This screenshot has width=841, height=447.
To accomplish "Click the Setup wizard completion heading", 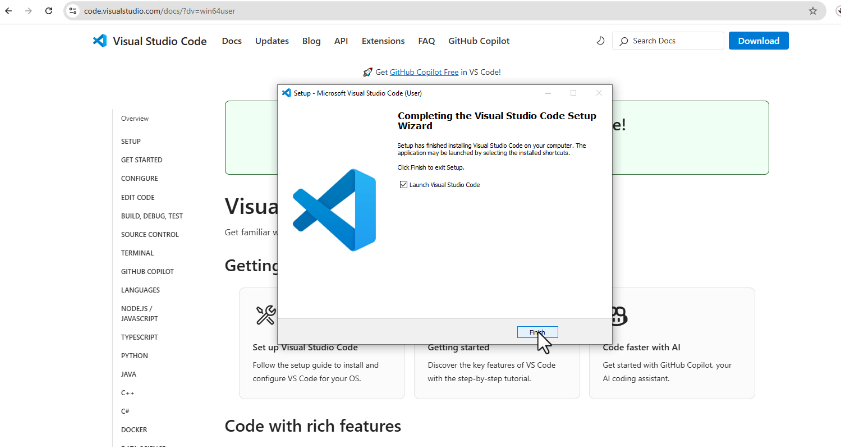I will (x=497, y=121).
